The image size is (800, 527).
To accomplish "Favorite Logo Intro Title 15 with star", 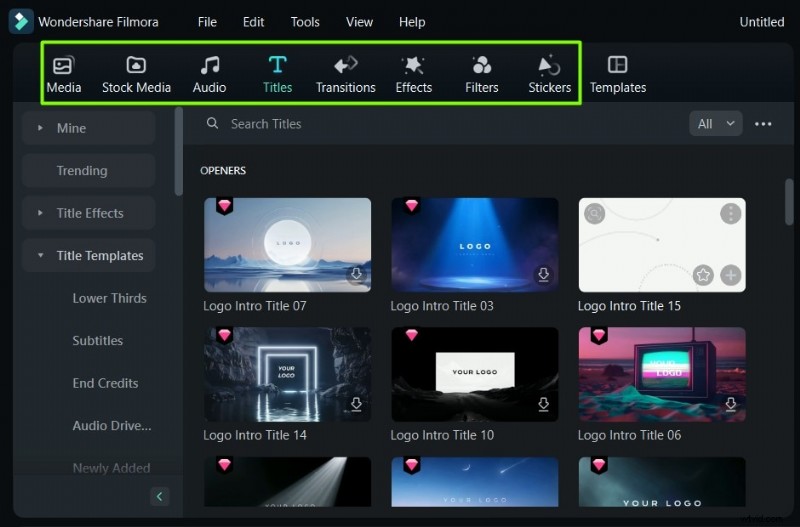I will pos(703,275).
